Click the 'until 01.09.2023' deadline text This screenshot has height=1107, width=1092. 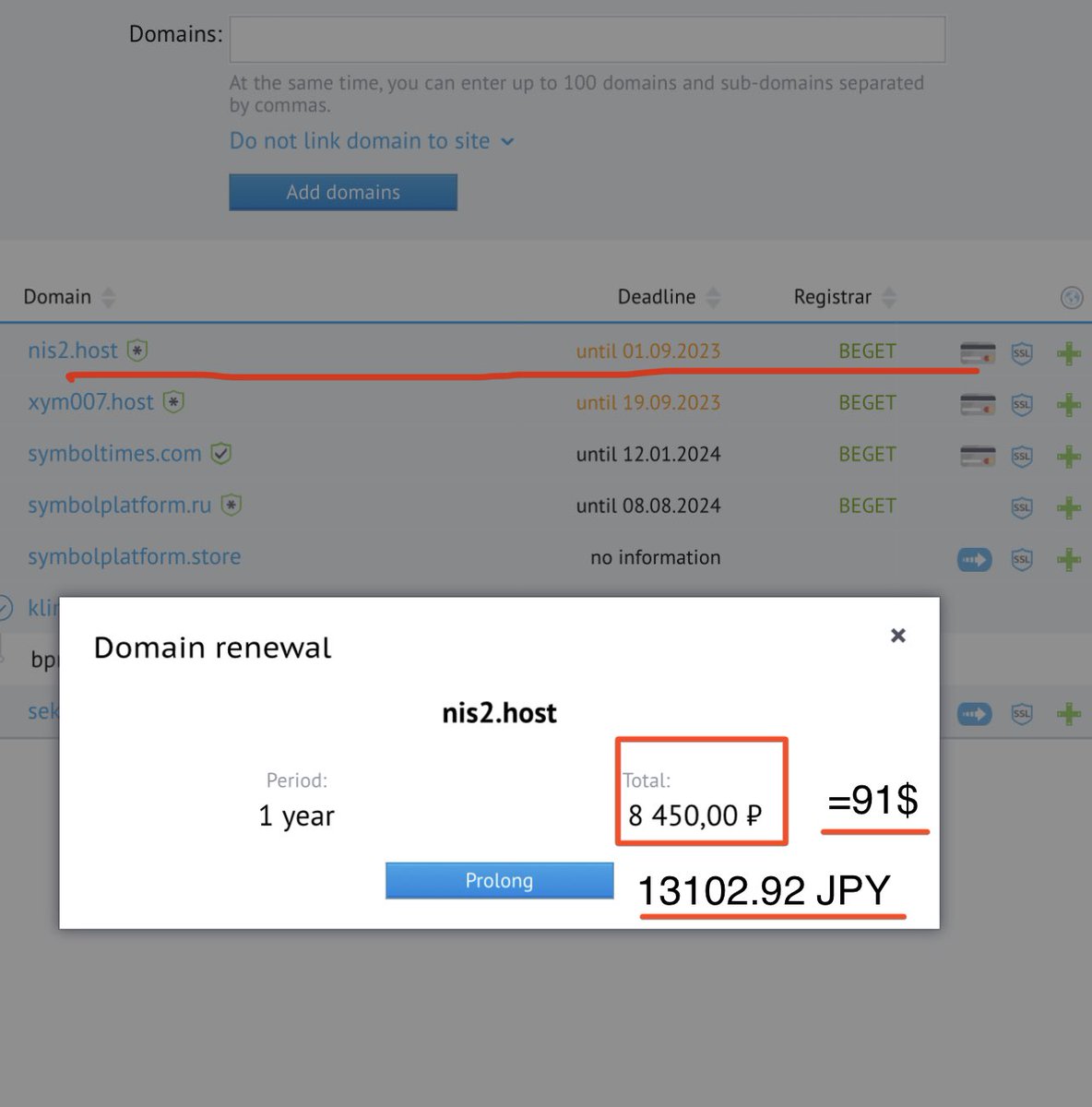tap(648, 351)
